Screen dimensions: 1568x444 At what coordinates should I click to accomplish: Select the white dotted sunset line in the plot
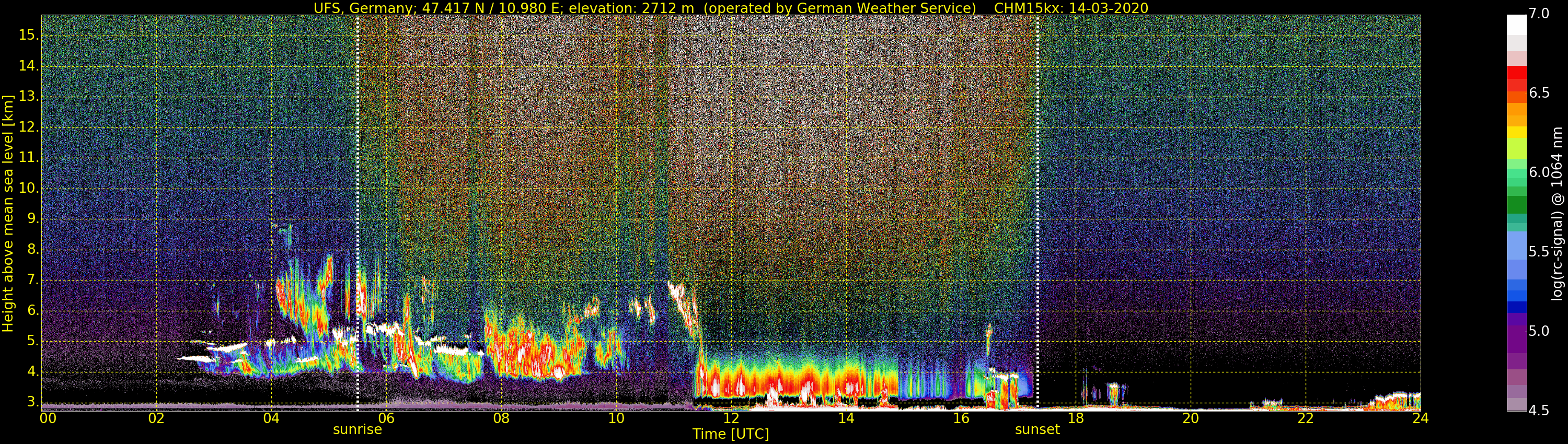[1037, 213]
